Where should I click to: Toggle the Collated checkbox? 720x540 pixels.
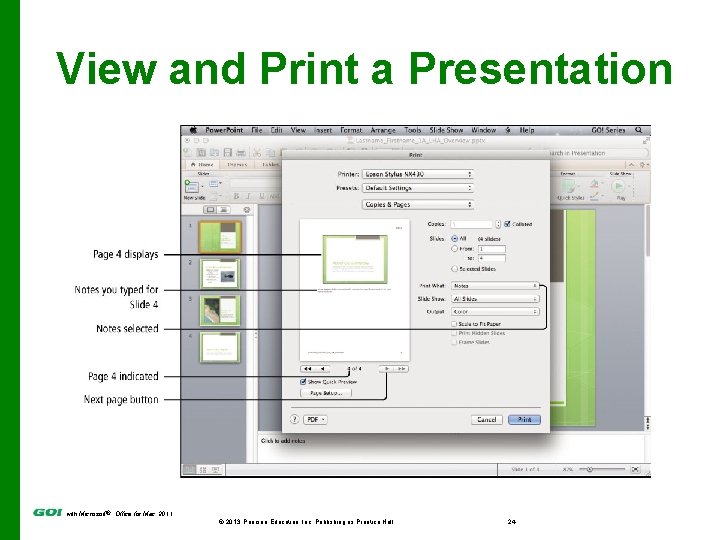coord(507,224)
